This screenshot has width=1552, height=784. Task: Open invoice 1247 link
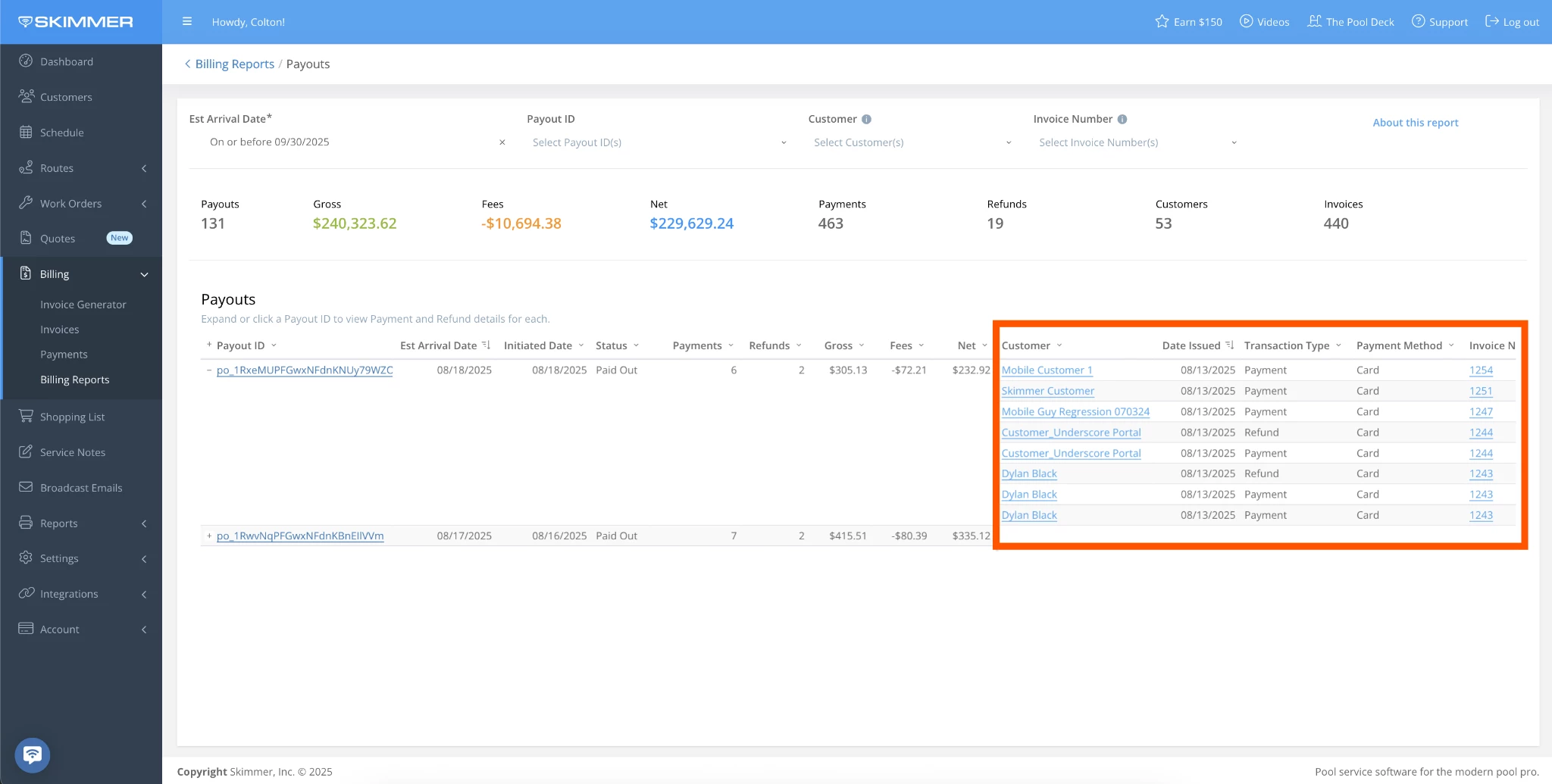[1481, 412]
